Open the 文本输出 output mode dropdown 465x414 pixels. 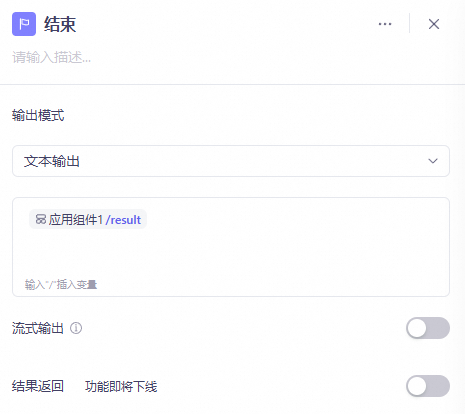coord(231,161)
